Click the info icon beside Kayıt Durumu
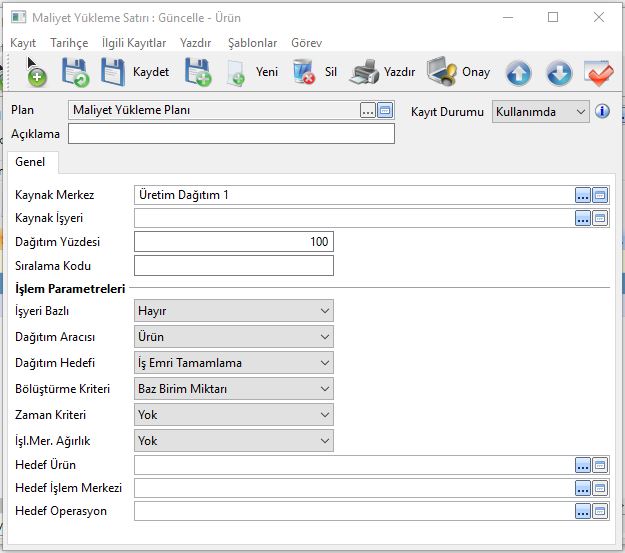 click(x=602, y=111)
